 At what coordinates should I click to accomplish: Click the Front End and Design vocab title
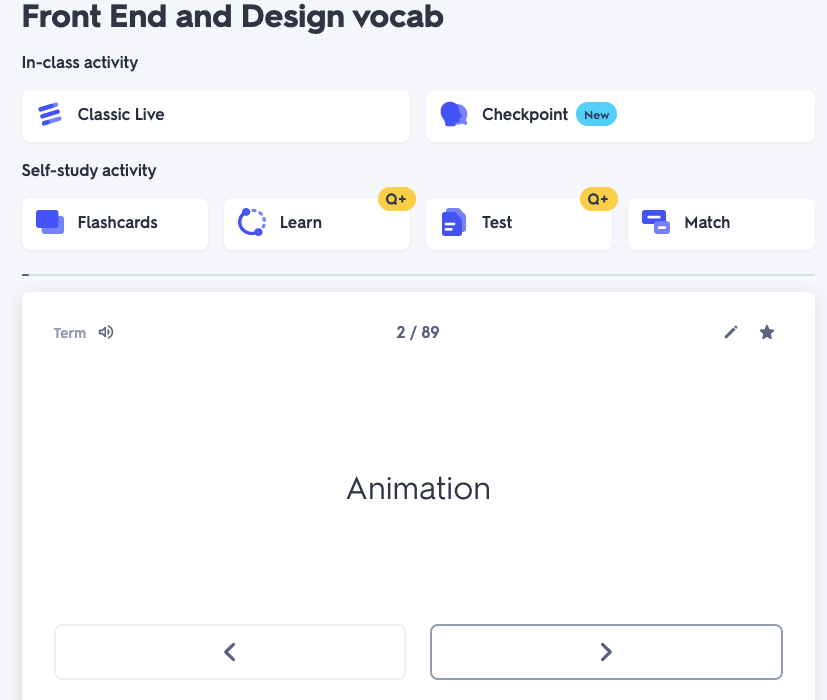click(x=233, y=17)
